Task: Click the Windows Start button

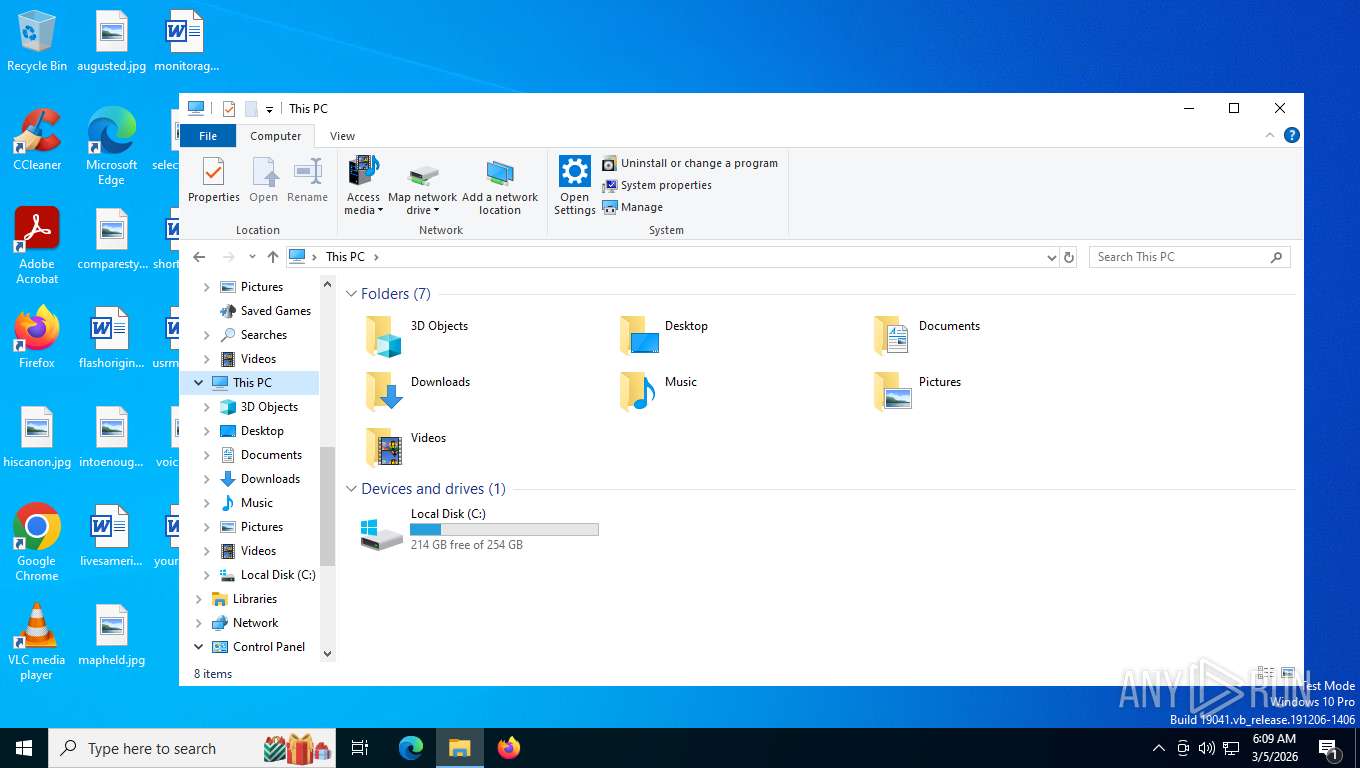Action: [x=24, y=748]
